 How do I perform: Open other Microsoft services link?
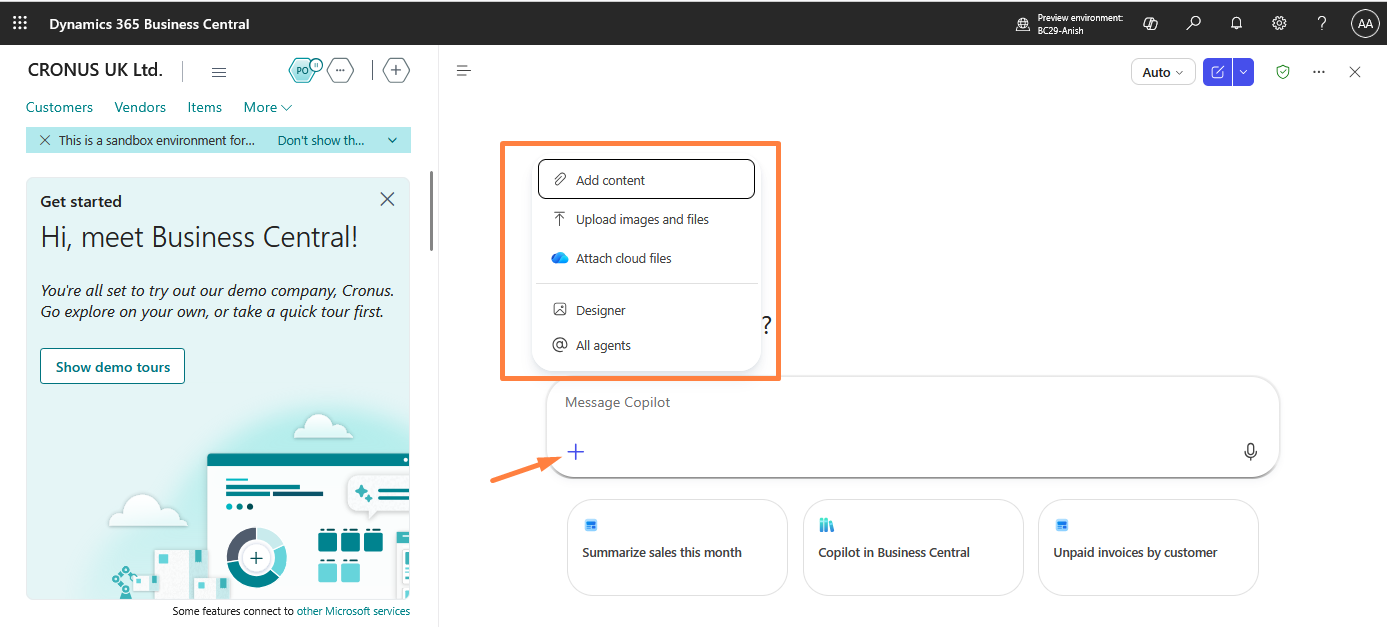353,611
